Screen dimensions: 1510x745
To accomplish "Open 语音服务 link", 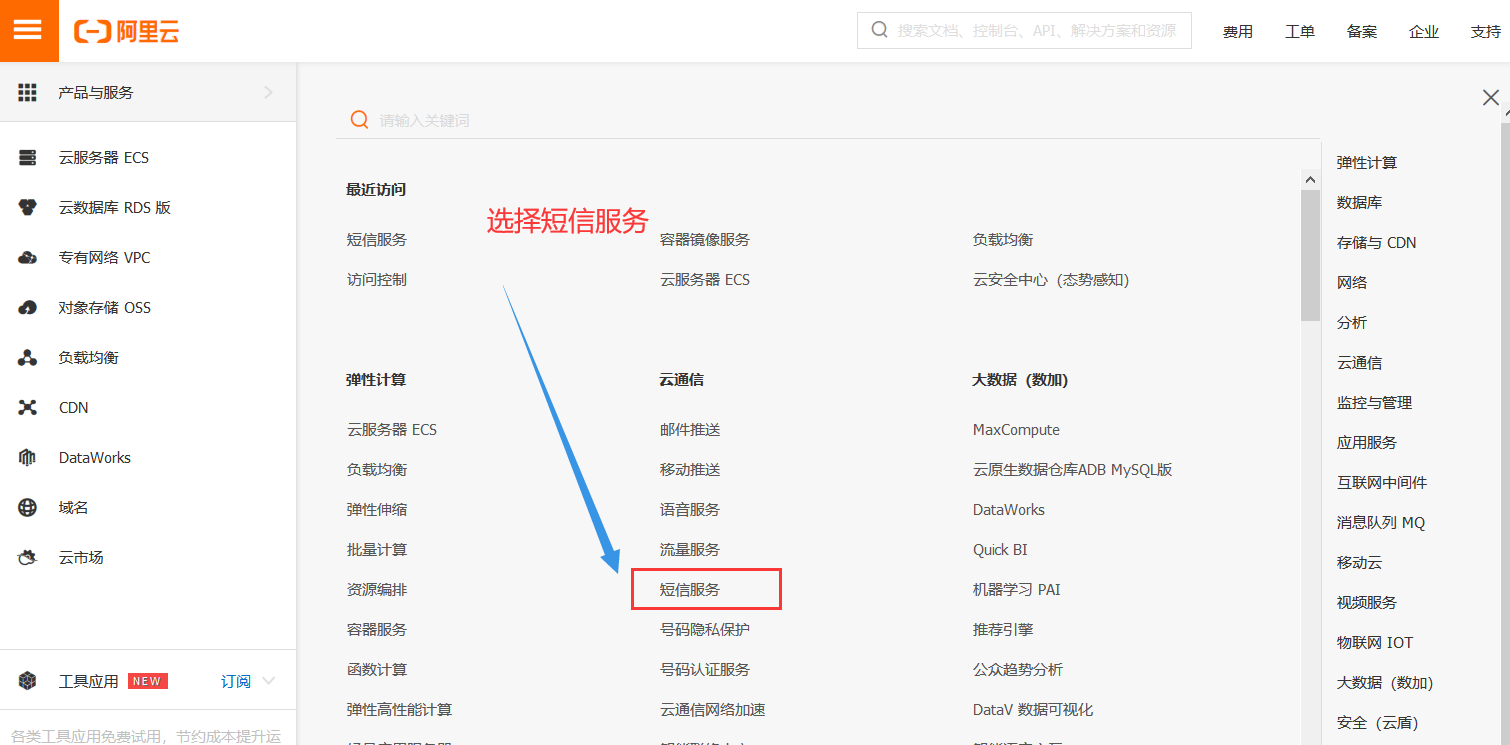I will [x=690, y=509].
